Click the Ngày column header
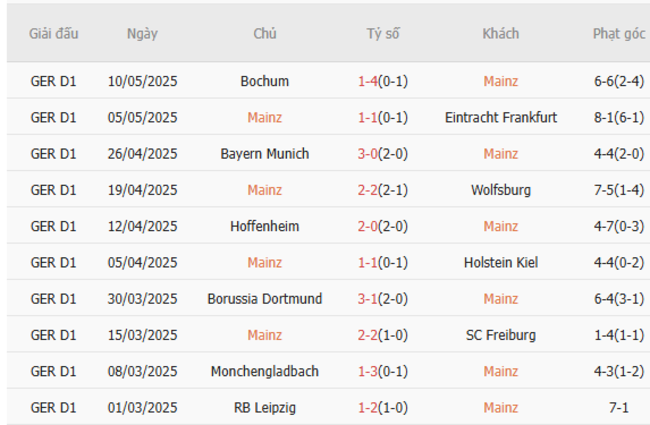 (x=142, y=33)
